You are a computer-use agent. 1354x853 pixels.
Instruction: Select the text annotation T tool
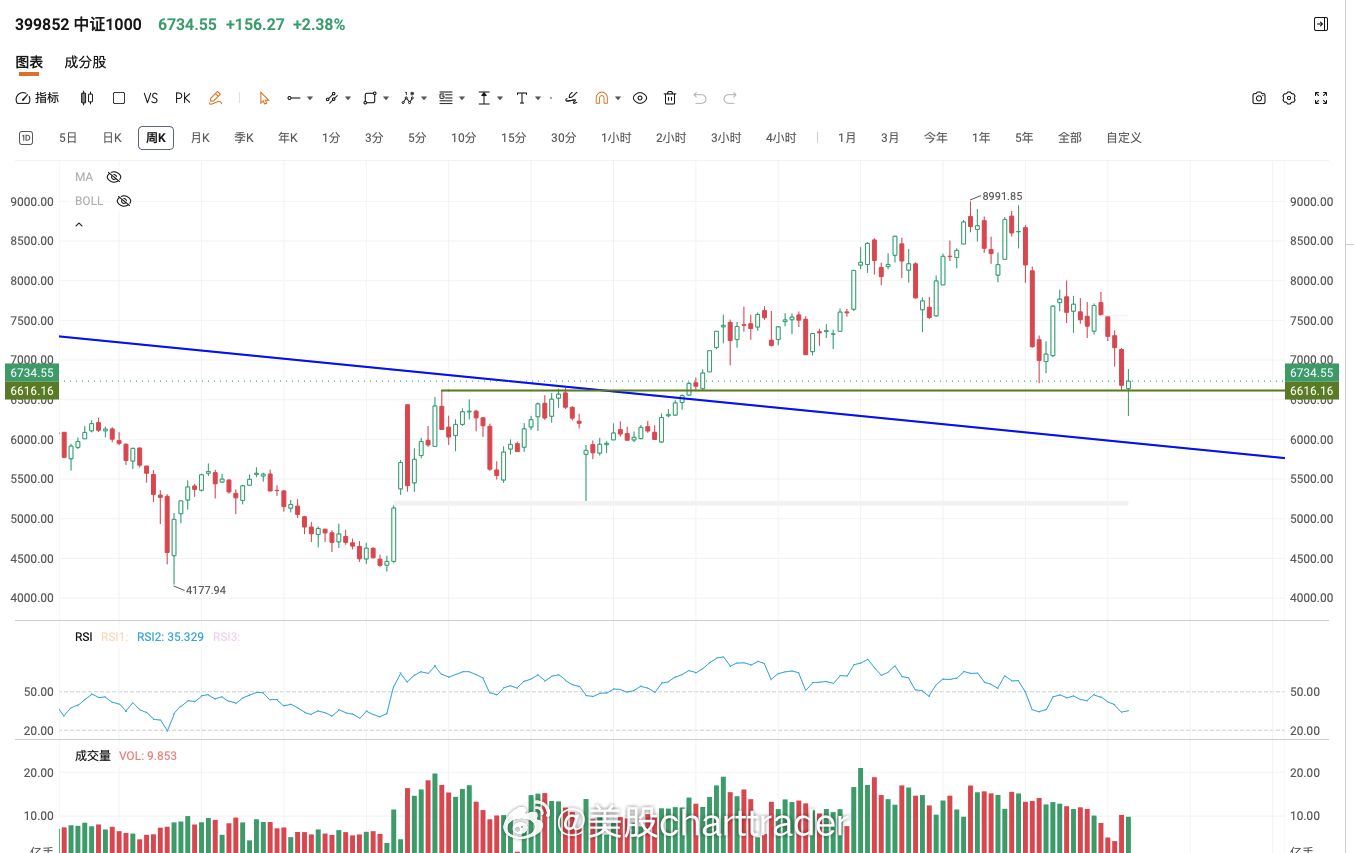pyautogui.click(x=522, y=98)
